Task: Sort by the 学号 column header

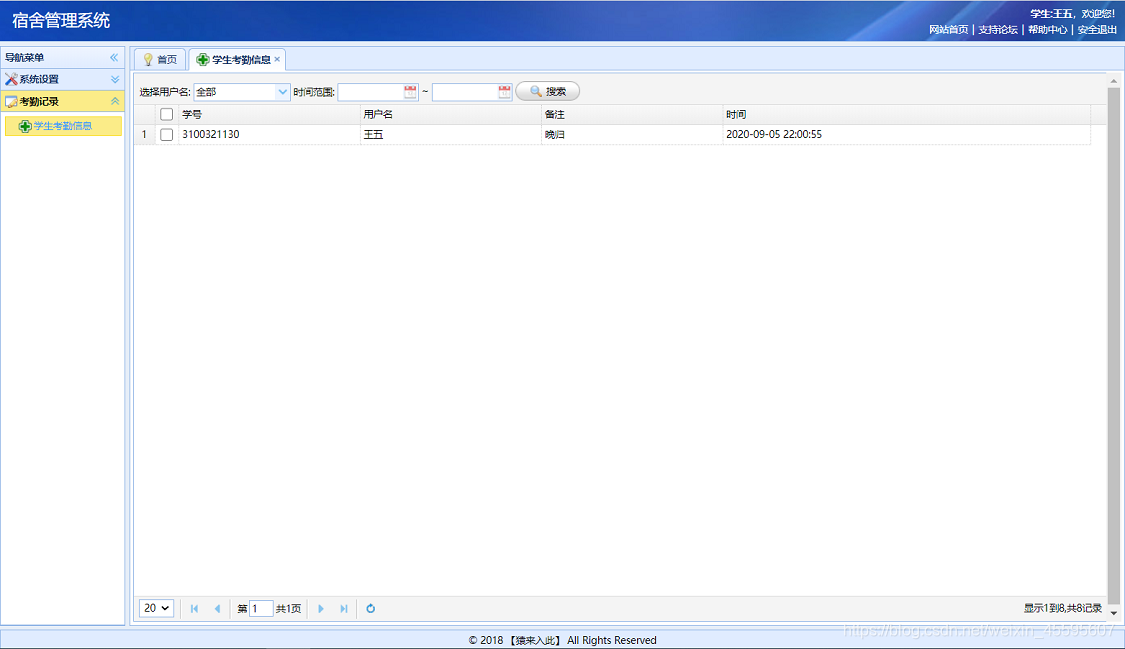Action: 269,115
